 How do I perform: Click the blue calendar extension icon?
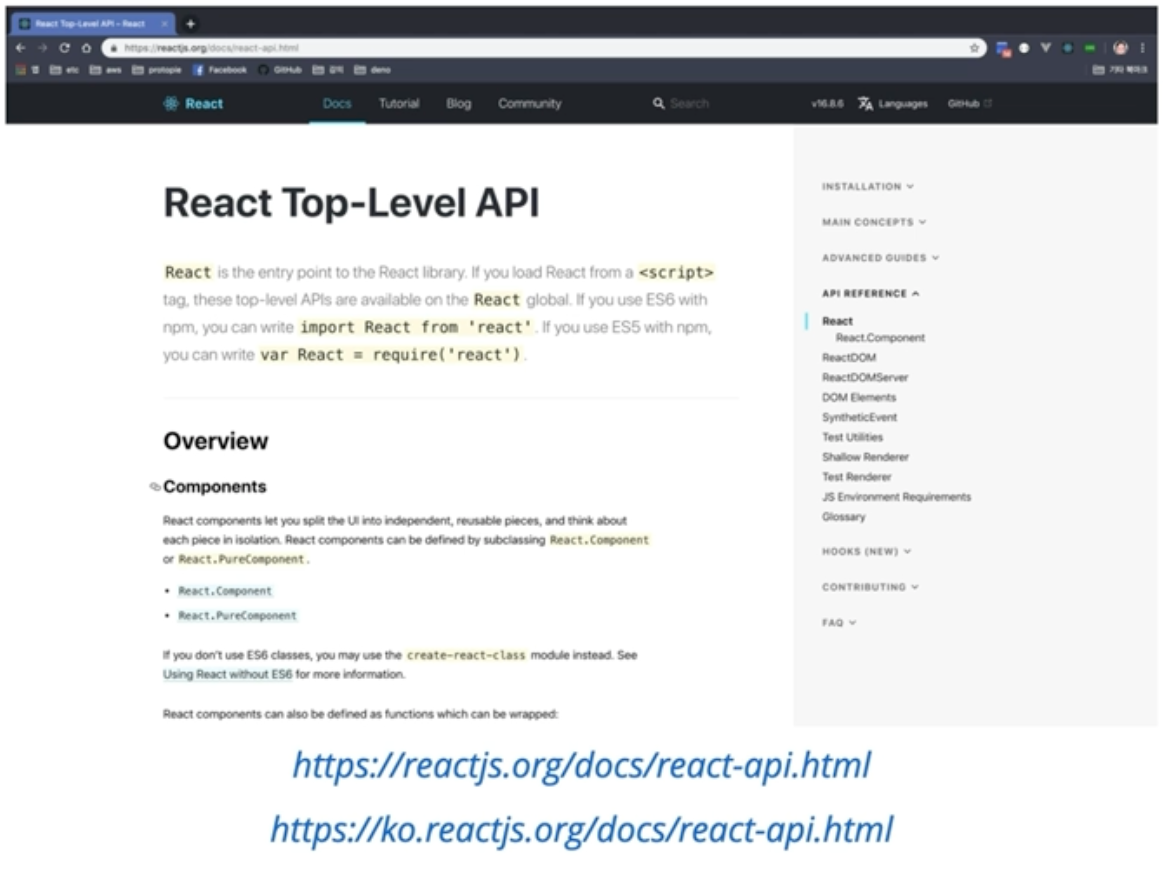pyautogui.click(x=1003, y=48)
